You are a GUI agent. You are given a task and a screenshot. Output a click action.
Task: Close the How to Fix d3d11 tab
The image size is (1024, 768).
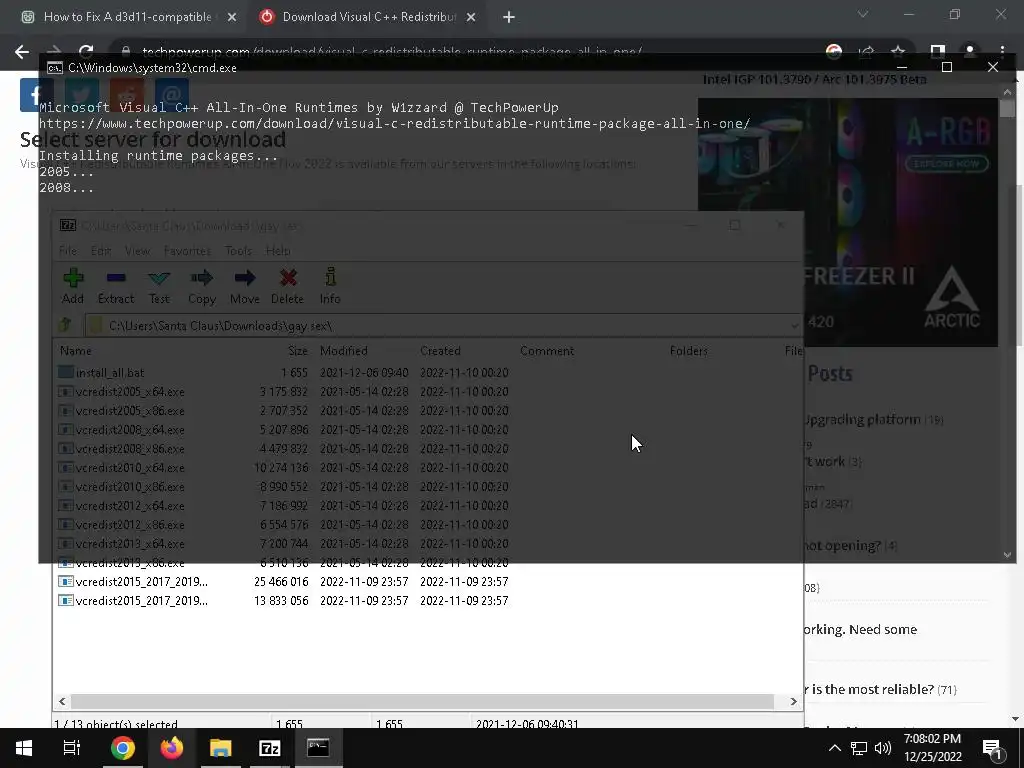point(232,18)
